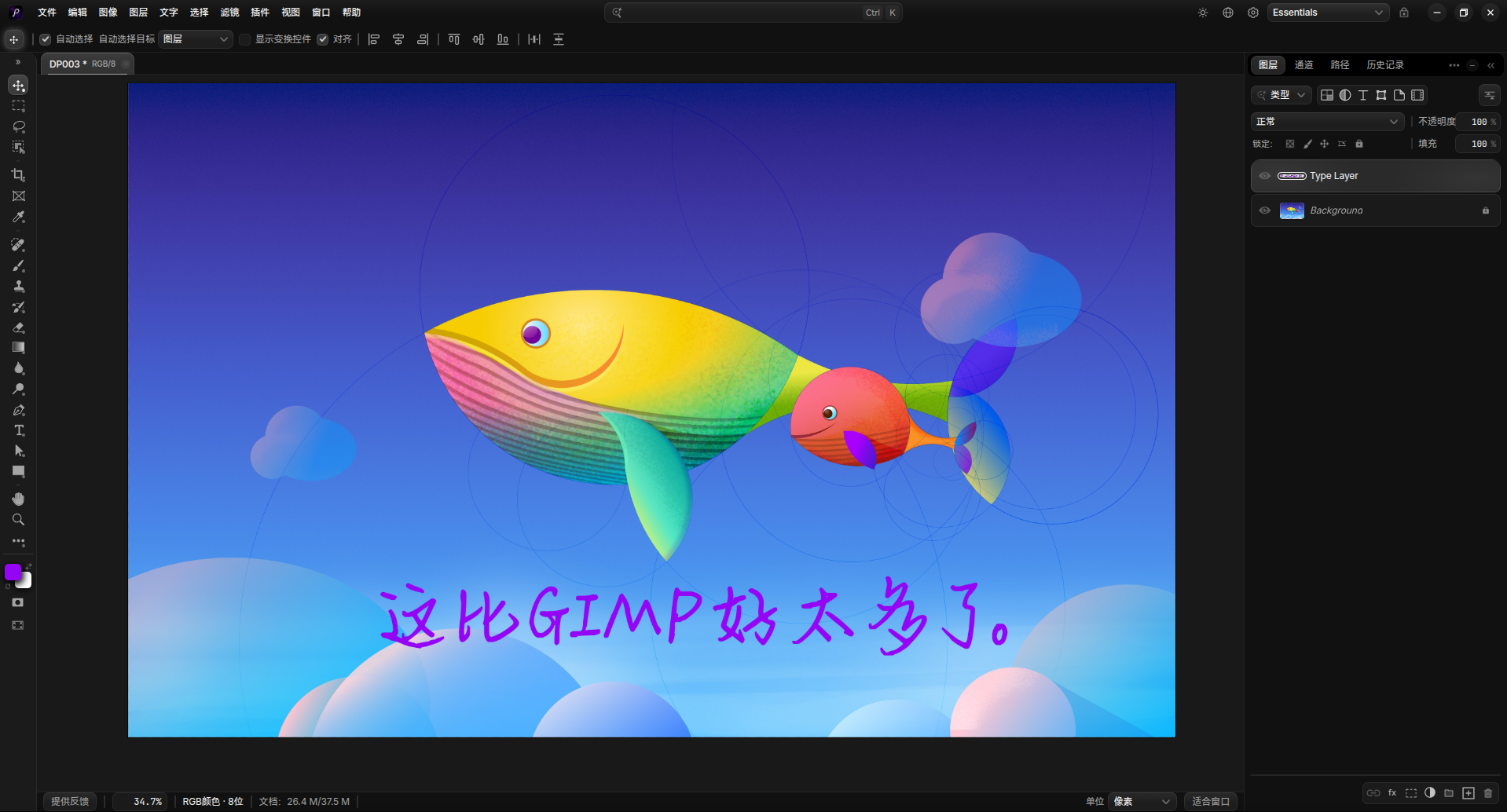
Task: Click the 提供反馈 button
Action: (70, 801)
